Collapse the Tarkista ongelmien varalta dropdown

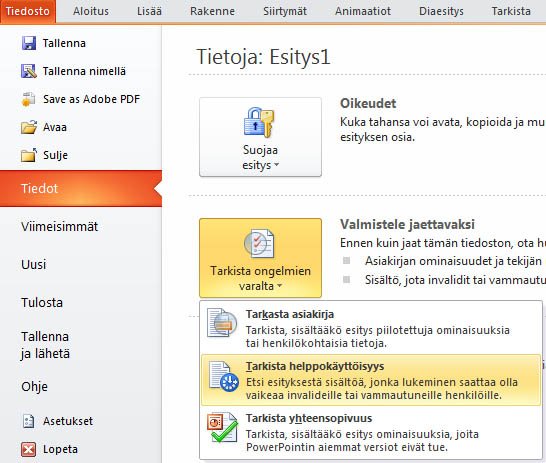pyautogui.click(x=260, y=258)
